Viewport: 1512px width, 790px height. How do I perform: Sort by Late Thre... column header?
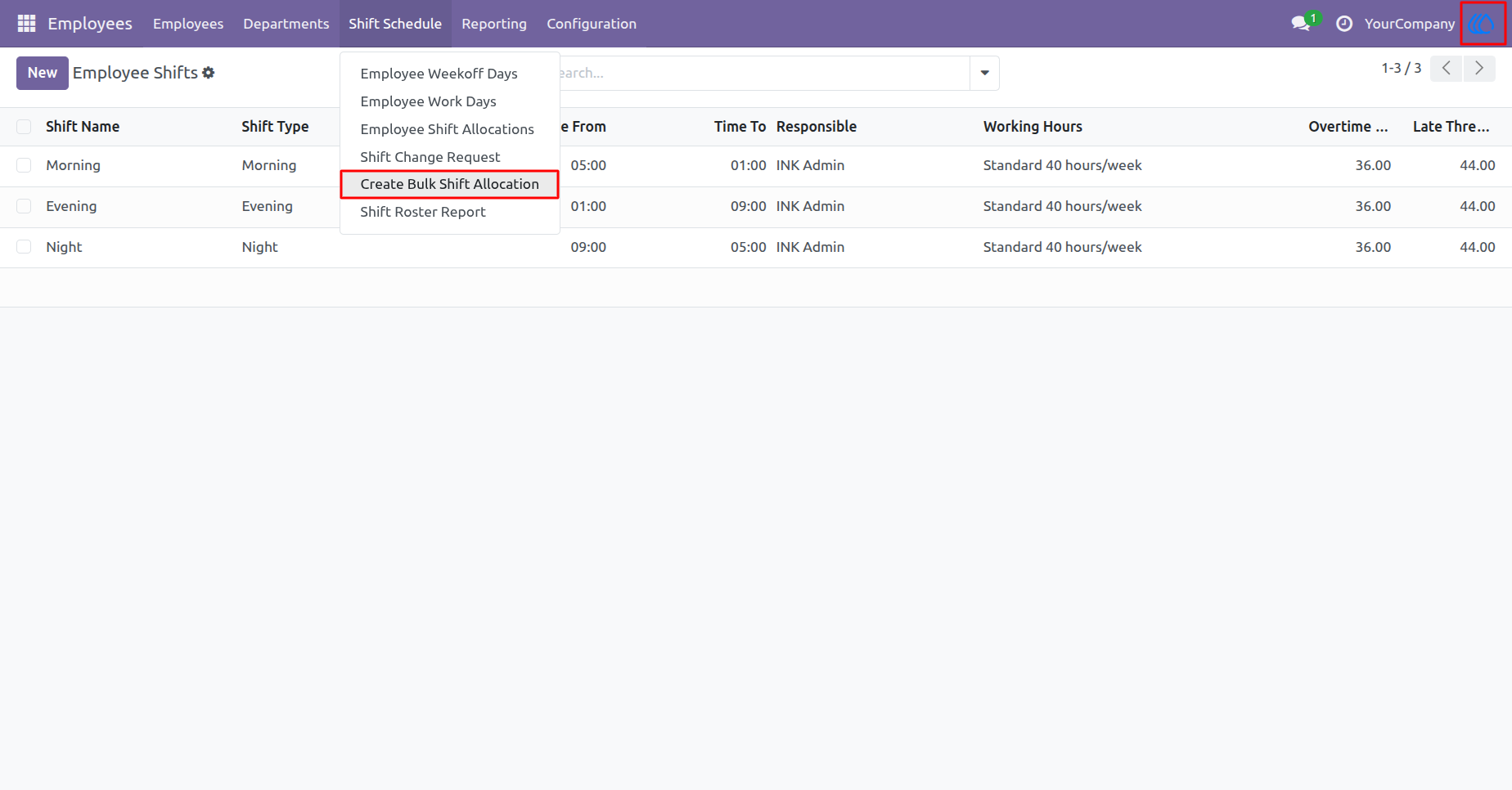(x=1451, y=127)
